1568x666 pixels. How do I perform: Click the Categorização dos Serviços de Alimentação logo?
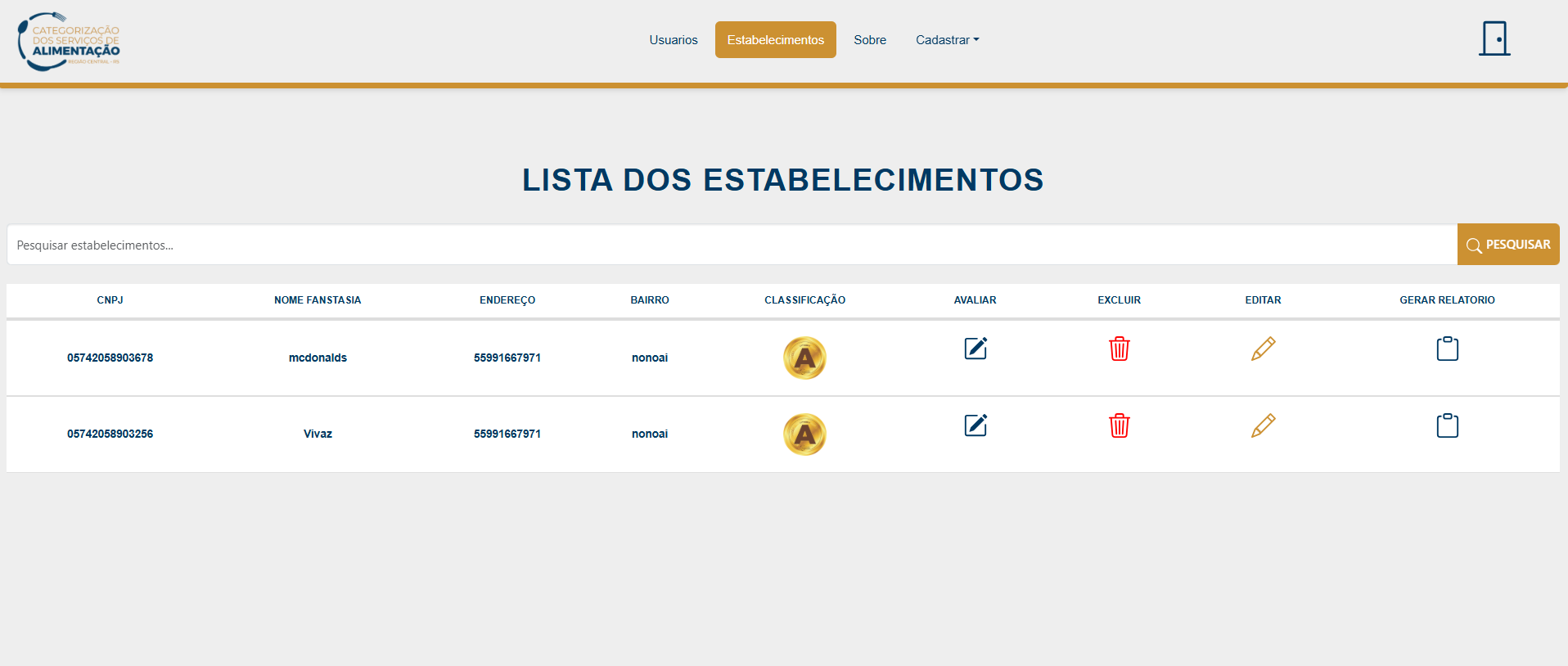pyautogui.click(x=70, y=41)
